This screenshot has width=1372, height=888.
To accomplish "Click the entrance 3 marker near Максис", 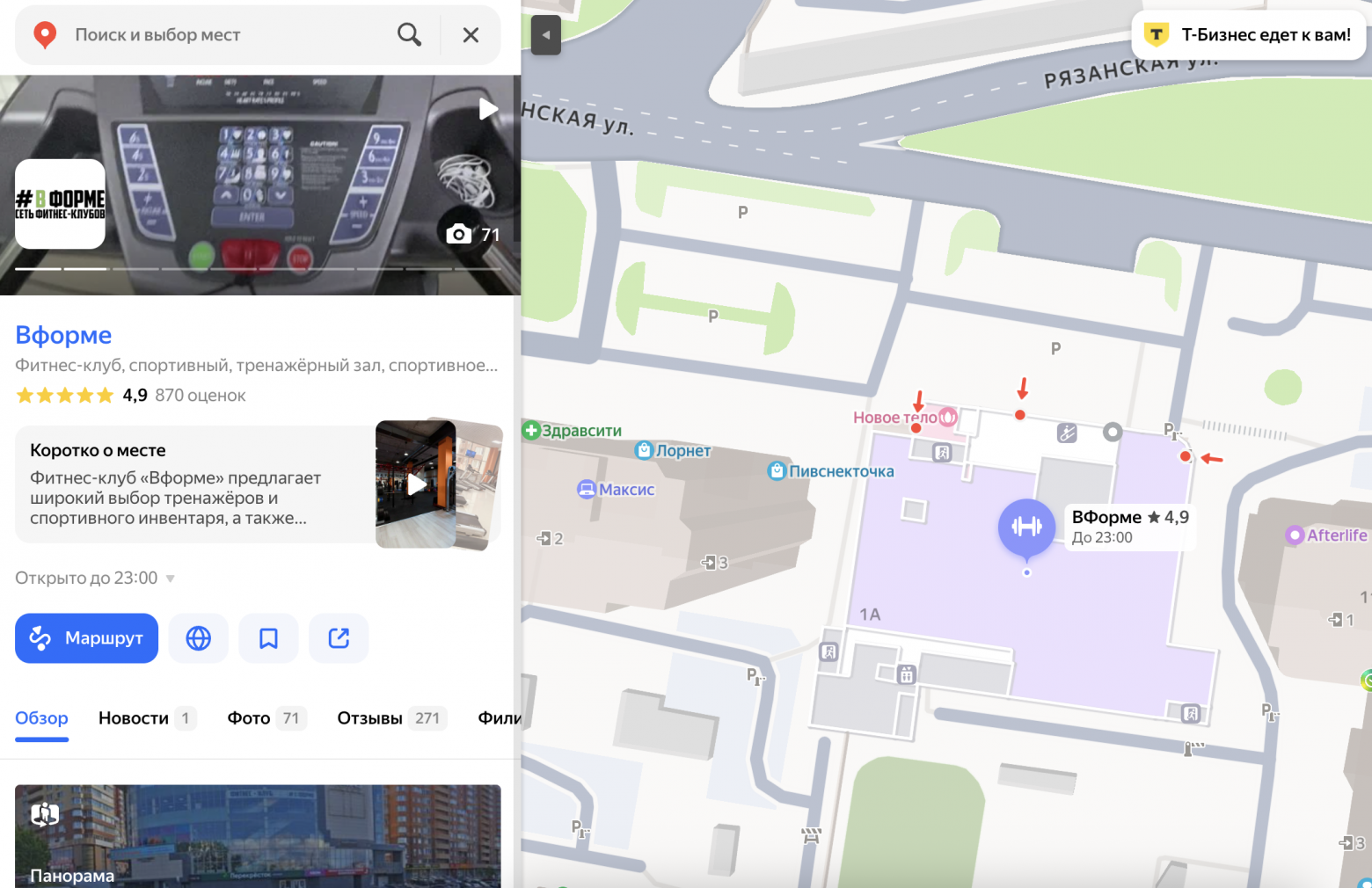I will click(x=714, y=563).
